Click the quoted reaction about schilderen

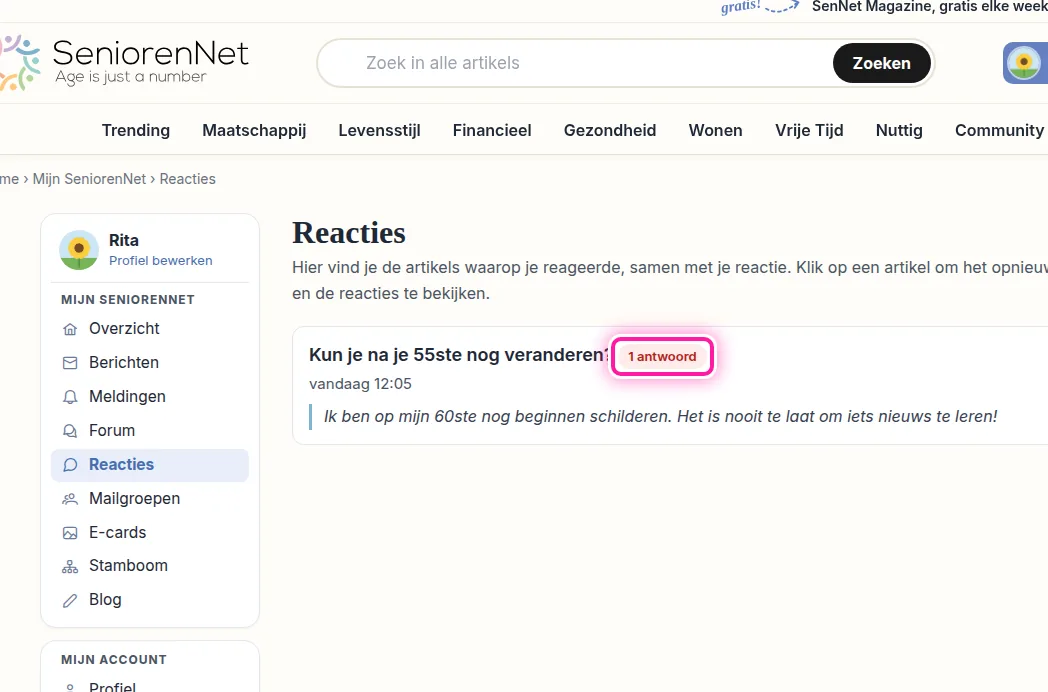(x=660, y=417)
